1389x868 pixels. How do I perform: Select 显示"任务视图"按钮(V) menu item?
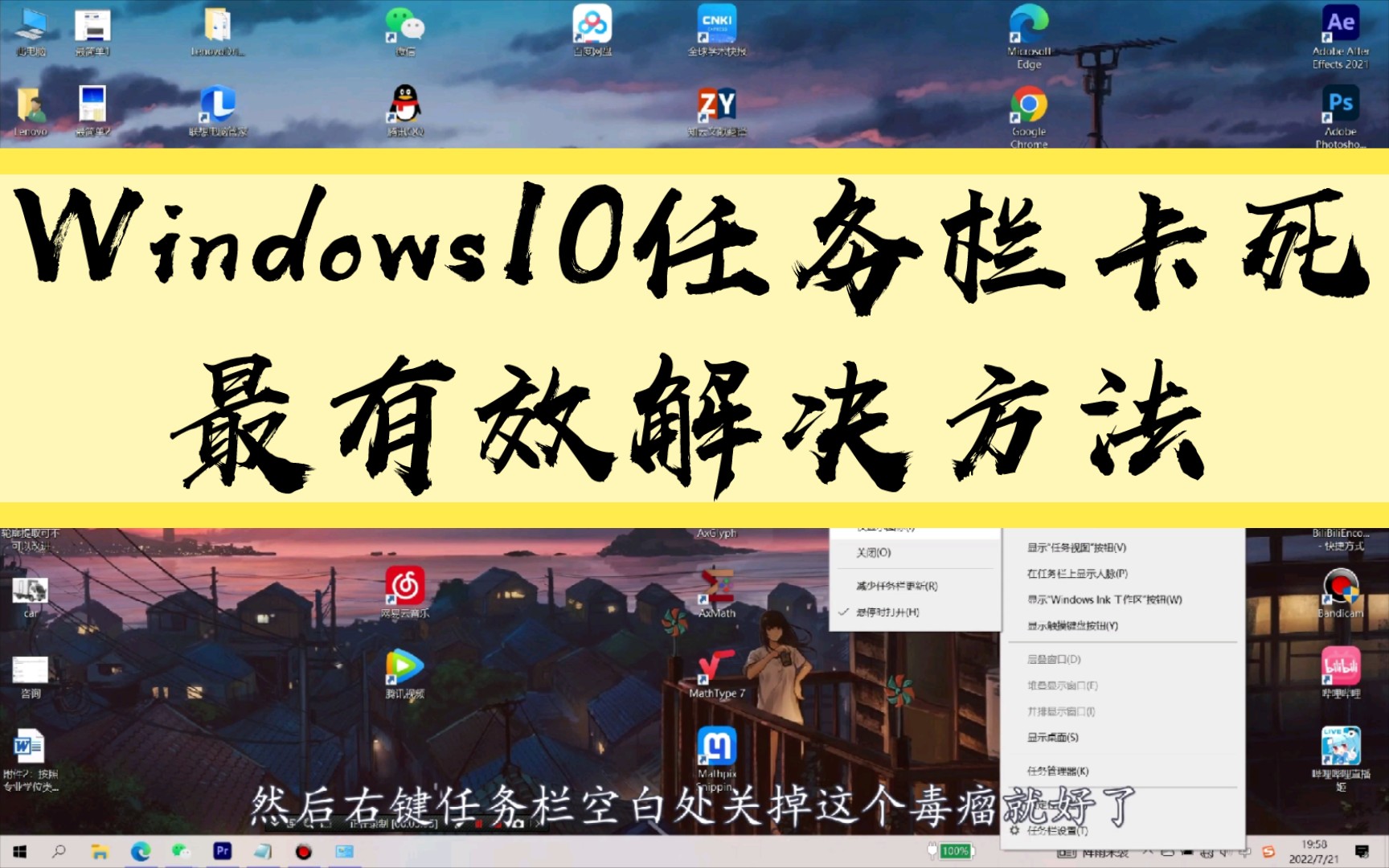click(1122, 548)
